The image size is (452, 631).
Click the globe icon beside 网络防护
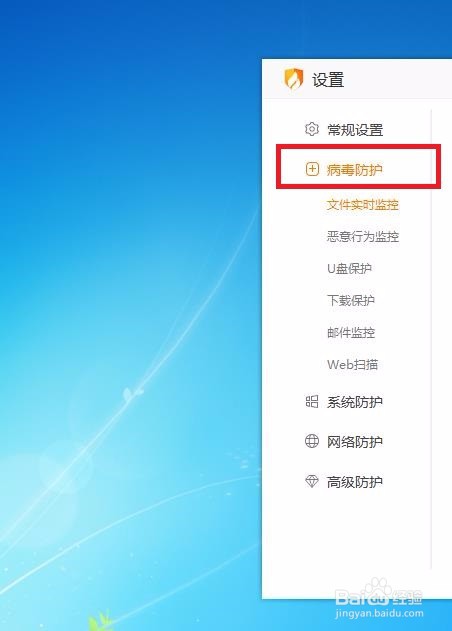(x=312, y=441)
